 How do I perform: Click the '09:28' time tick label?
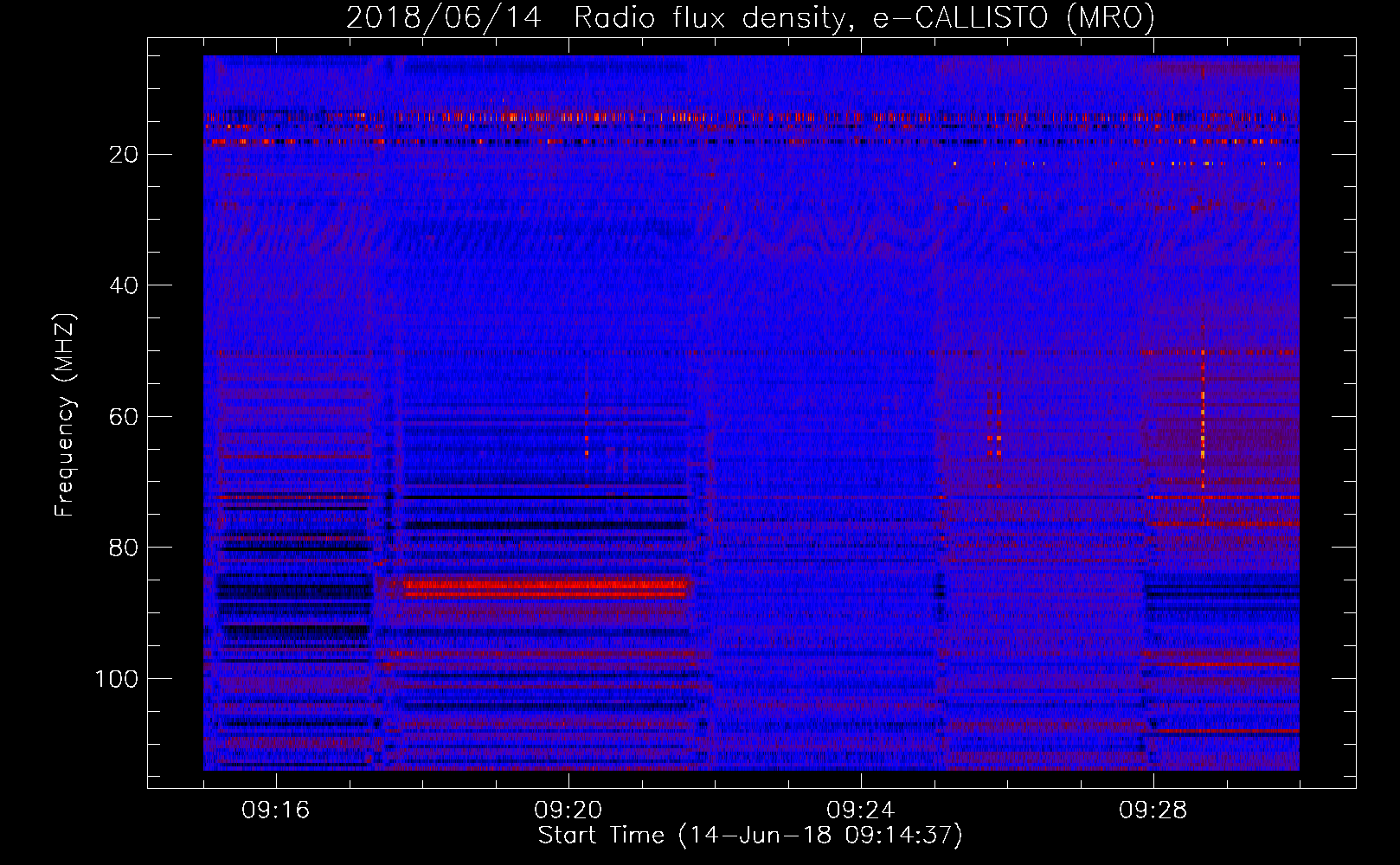(1153, 811)
